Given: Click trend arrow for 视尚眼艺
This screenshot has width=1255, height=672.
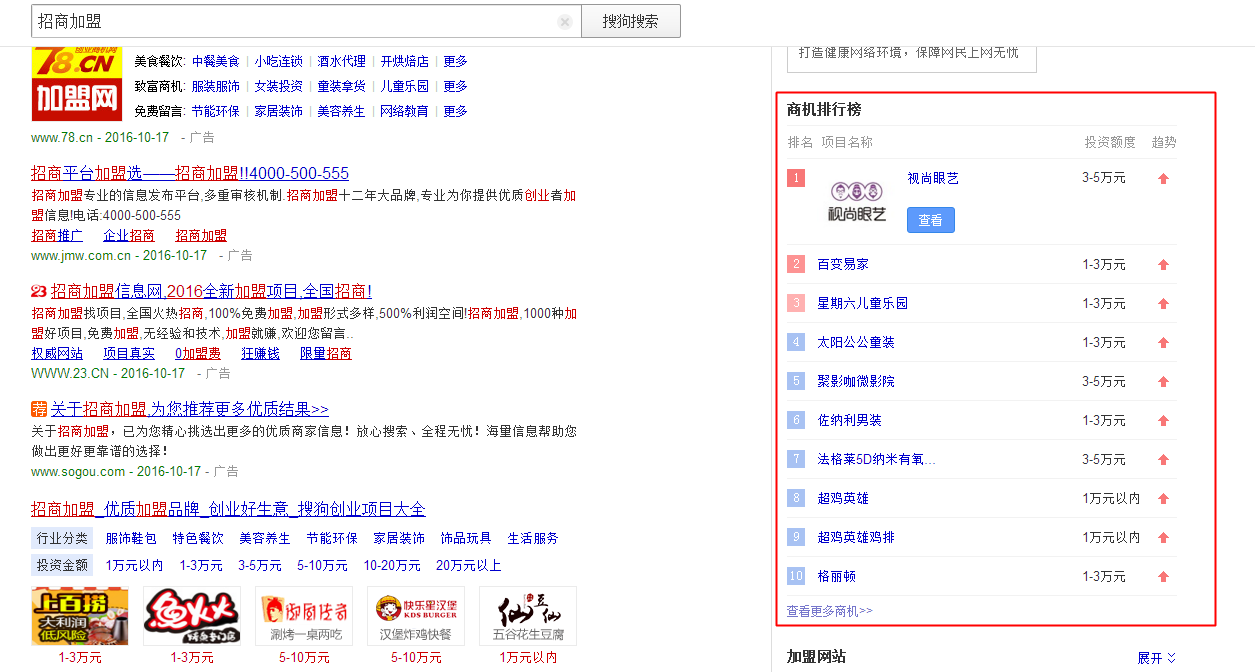Looking at the screenshot, I should click(x=1163, y=179).
